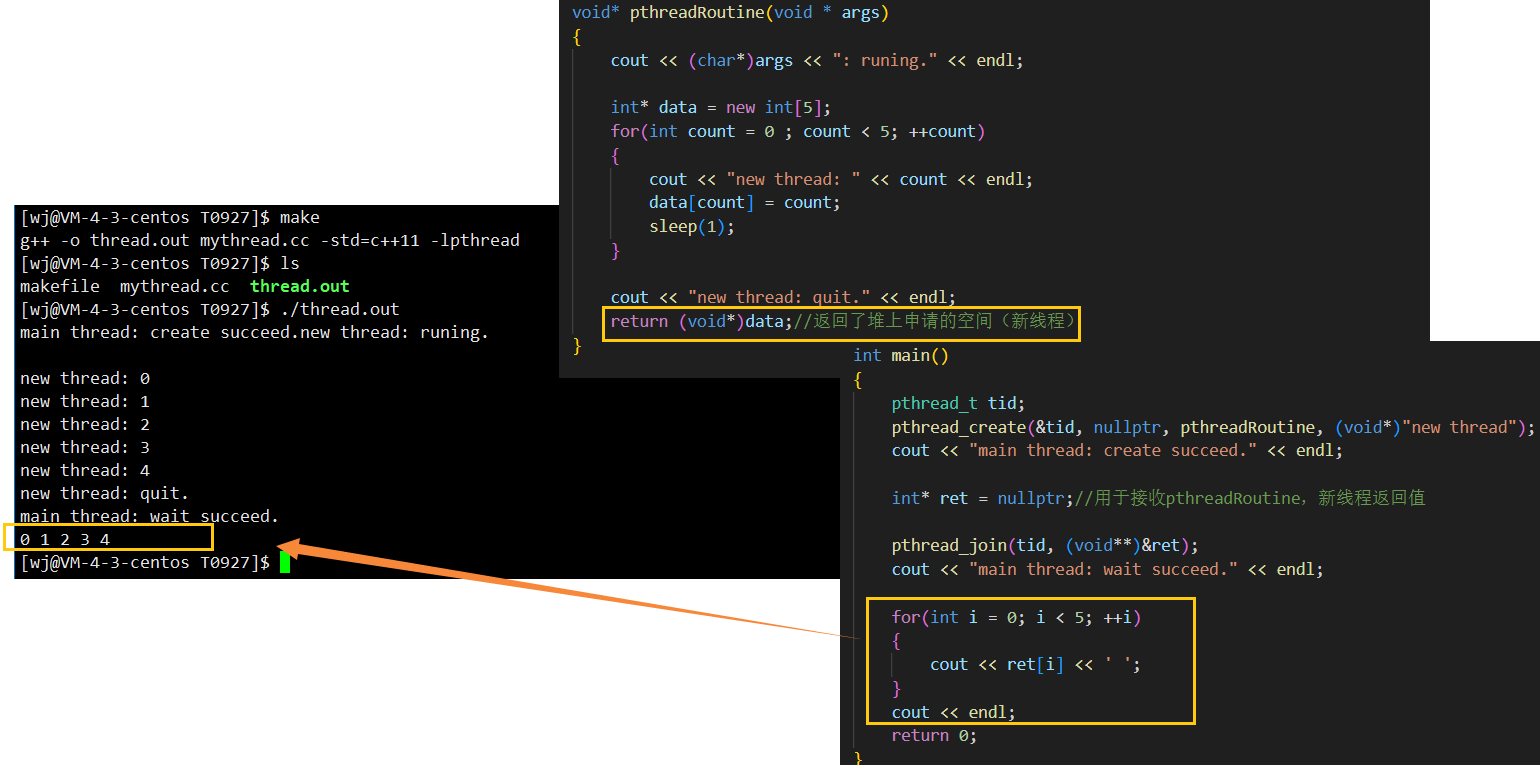The width and height of the screenshot is (1540, 765).
Task: Click the green "thread.out" executable name
Action: (x=300, y=287)
